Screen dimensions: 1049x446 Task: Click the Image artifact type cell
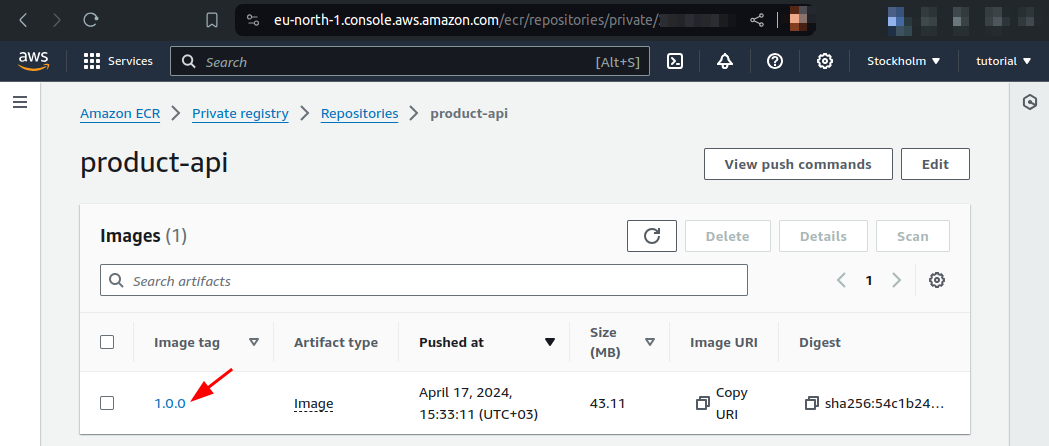coord(314,403)
